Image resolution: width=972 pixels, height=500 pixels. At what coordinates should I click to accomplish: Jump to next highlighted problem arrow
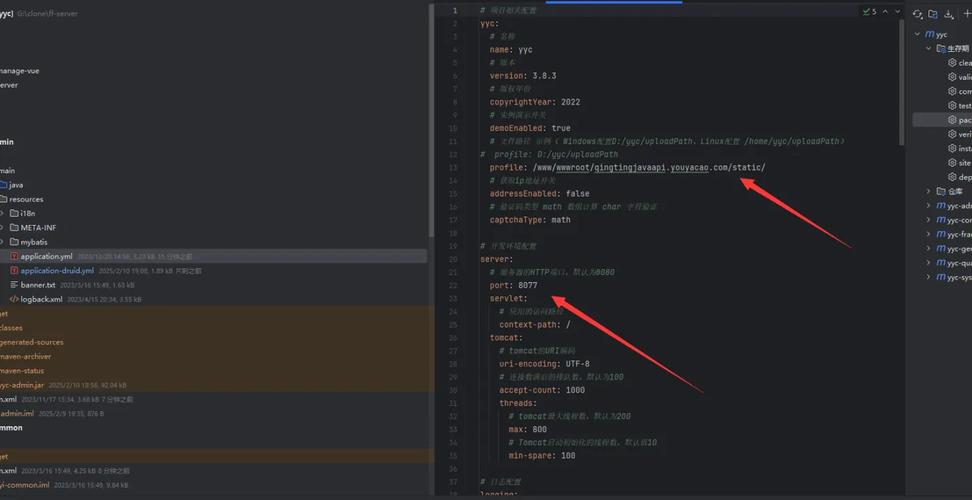pos(896,12)
